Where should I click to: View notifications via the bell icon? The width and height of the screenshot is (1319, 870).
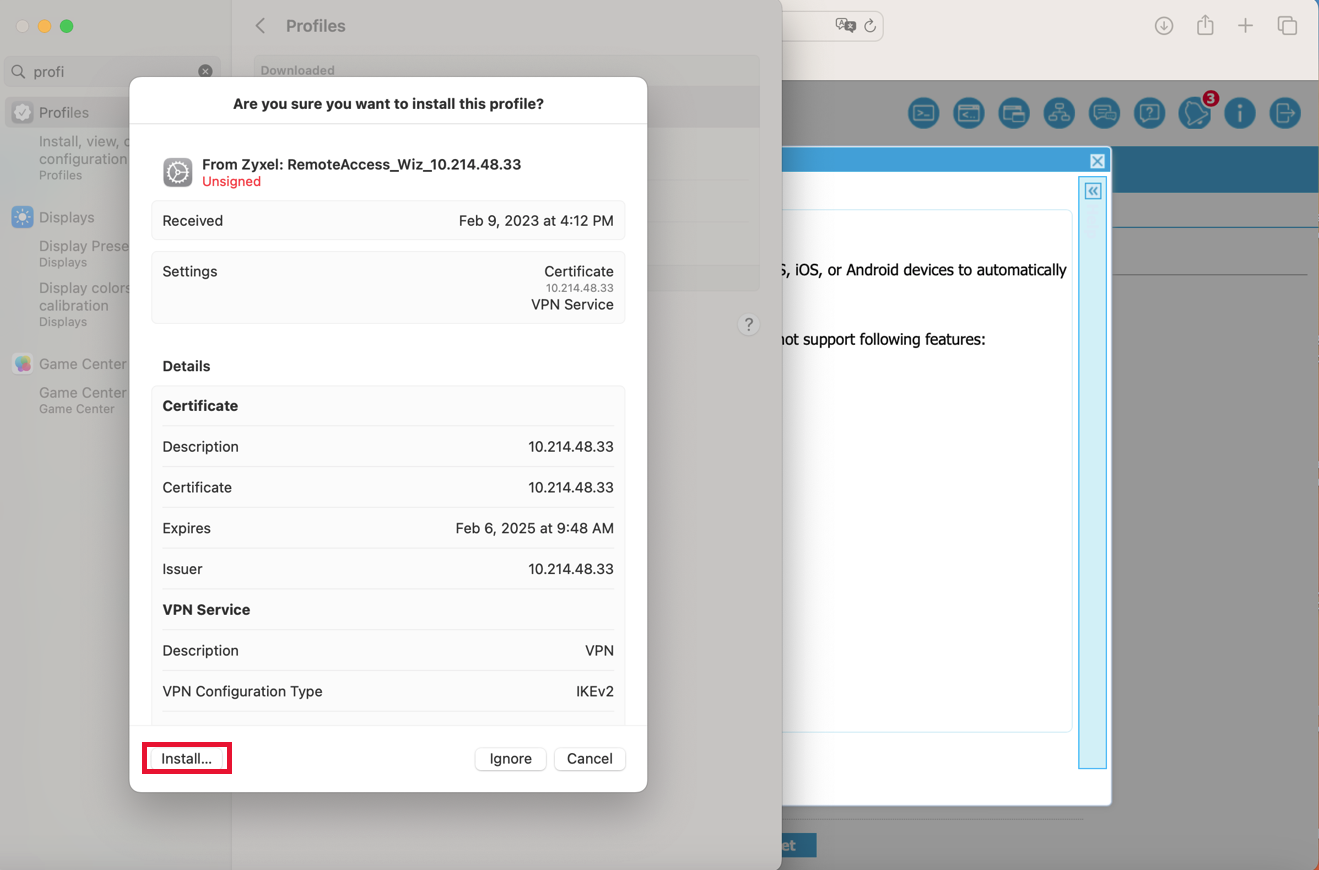pyautogui.click(x=1195, y=113)
